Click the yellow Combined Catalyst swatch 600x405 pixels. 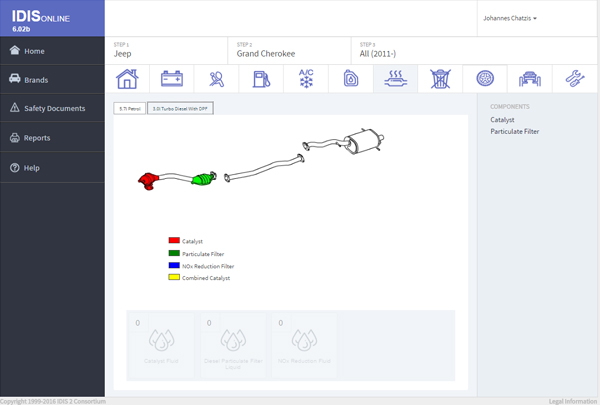pyautogui.click(x=174, y=277)
